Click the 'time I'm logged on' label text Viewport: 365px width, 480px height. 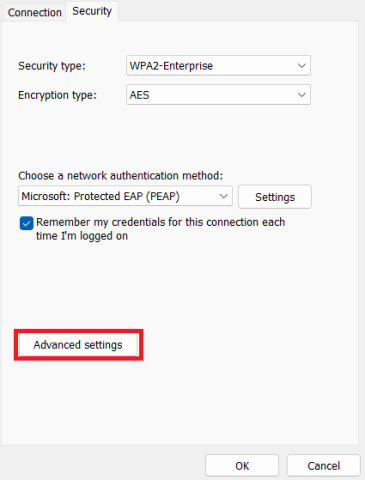pos(82,236)
